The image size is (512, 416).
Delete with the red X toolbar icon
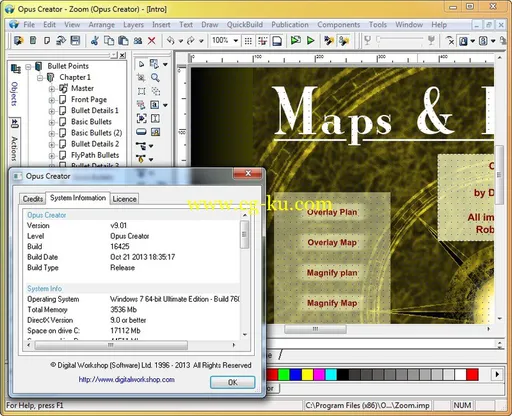coord(152,41)
